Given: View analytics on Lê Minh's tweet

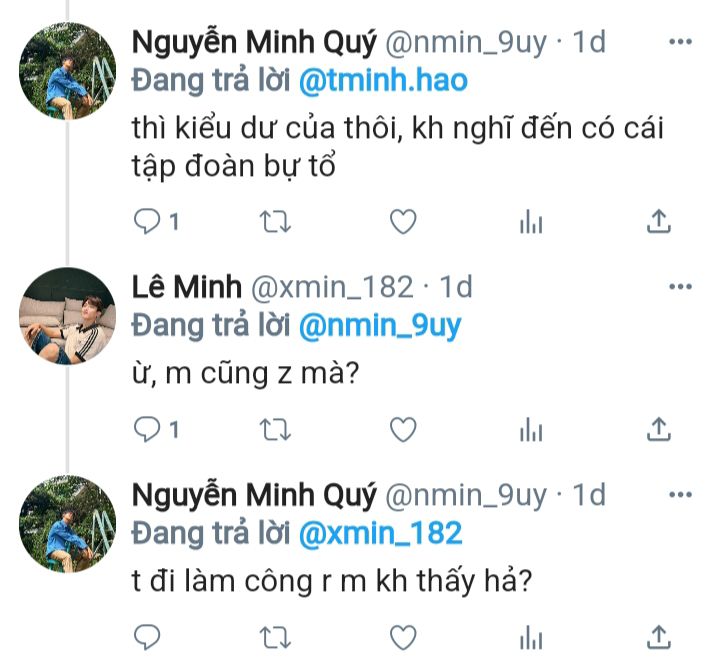Looking at the screenshot, I should click(530, 431).
